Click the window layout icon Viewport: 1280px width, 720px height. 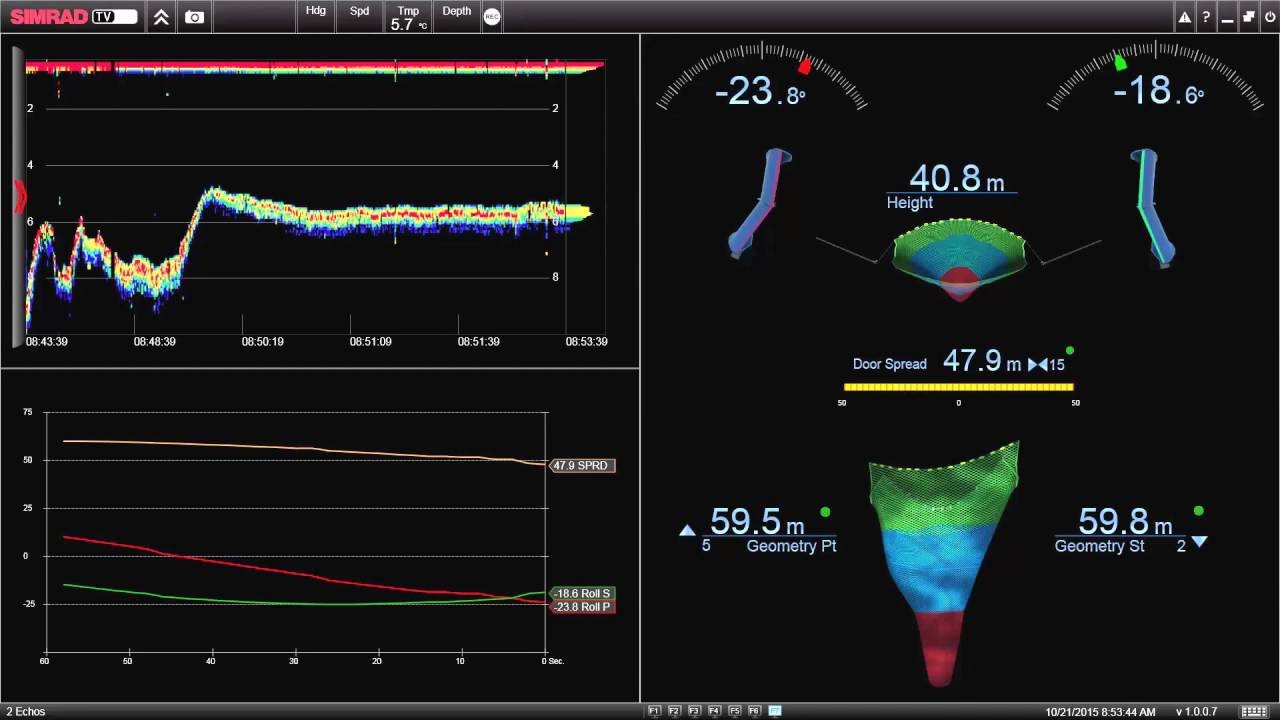[x=1248, y=16]
